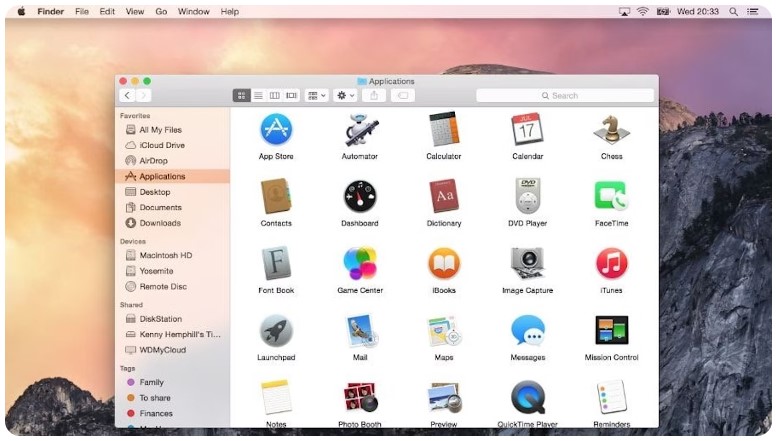
Task: Open the View menu
Action: (135, 11)
